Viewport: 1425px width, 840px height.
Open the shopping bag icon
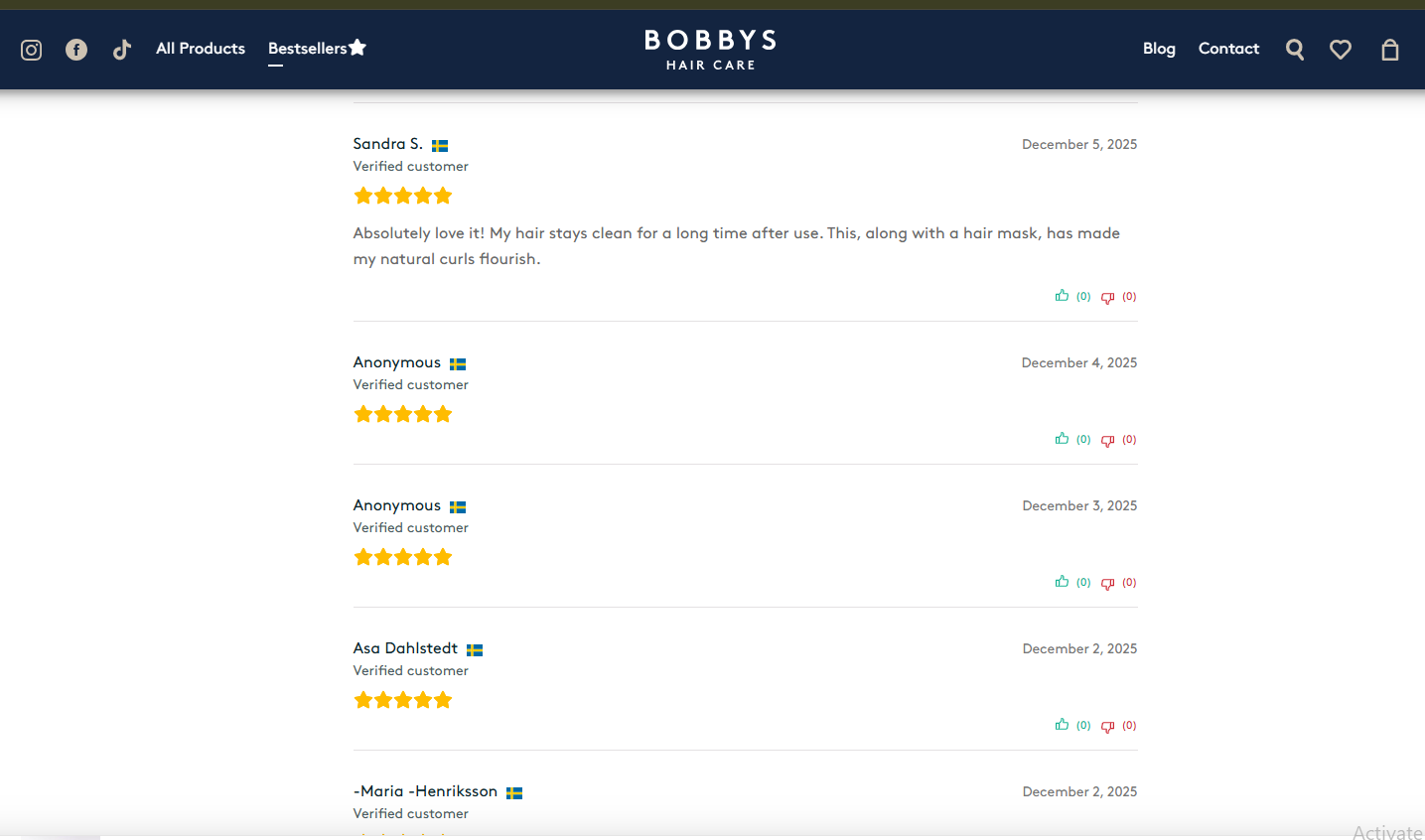tap(1390, 49)
